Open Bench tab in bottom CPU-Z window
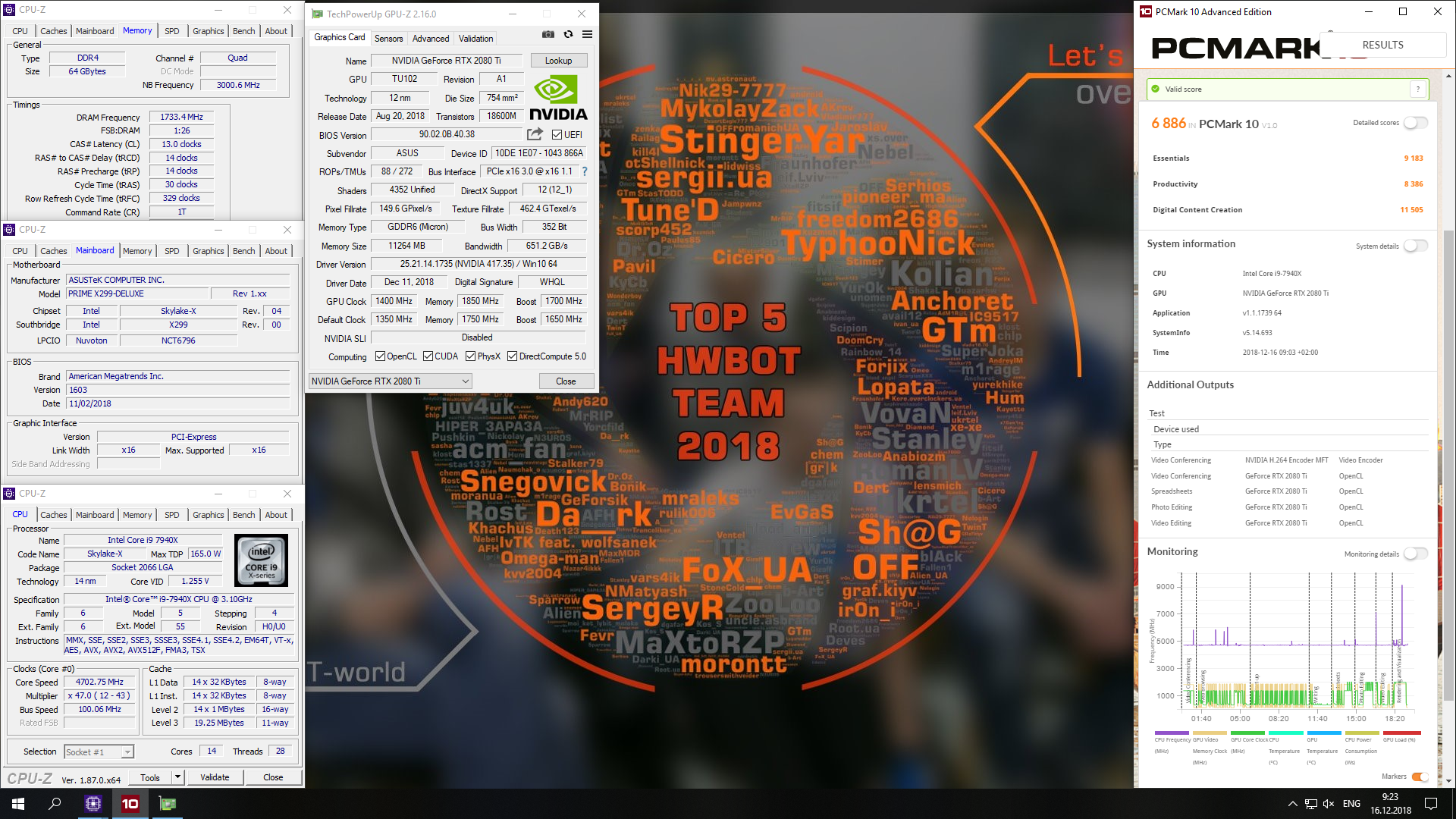Screen dimensions: 1456x819 244,515
